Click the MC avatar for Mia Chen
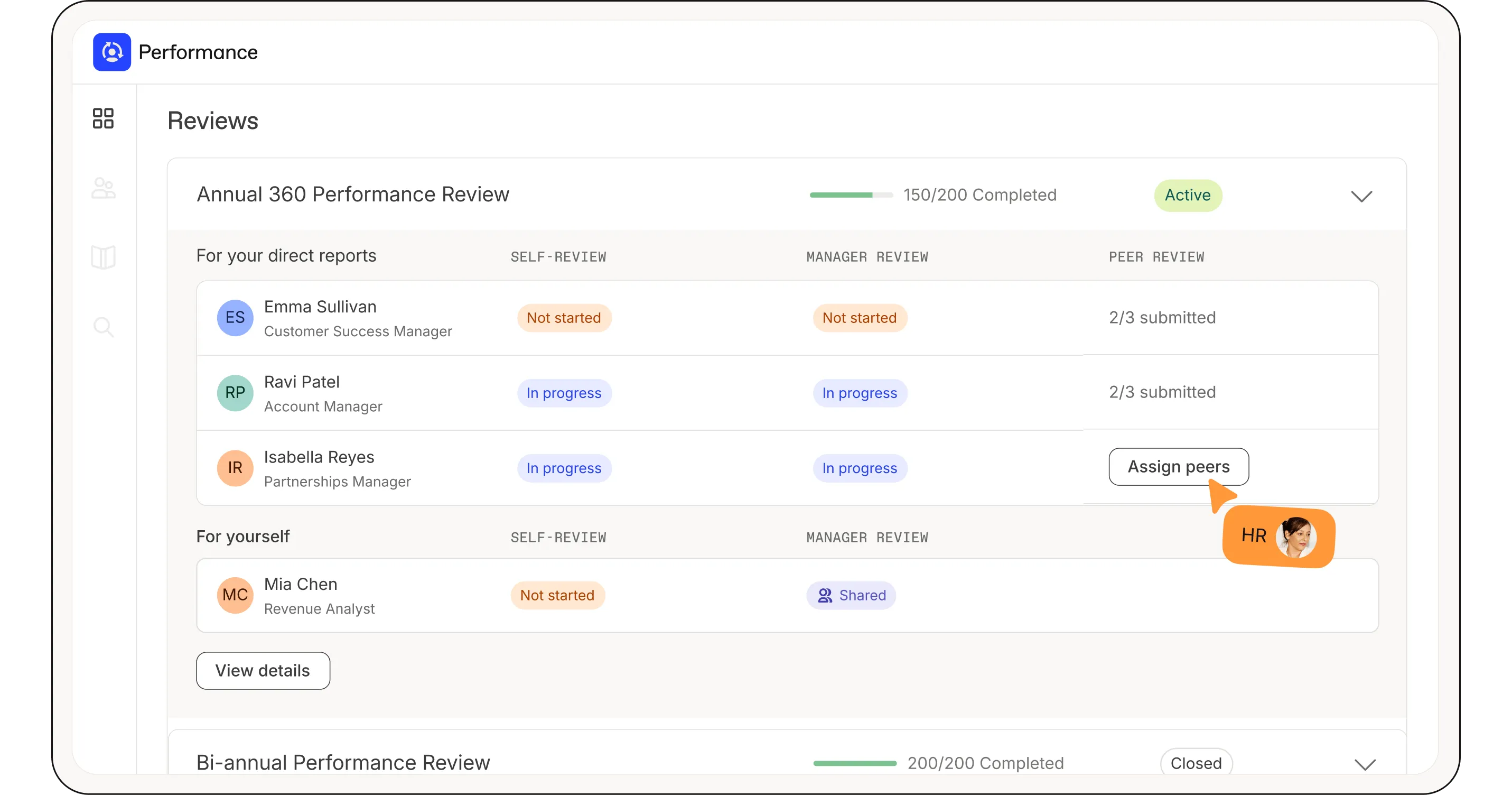The image size is (1512, 795). tap(235, 595)
